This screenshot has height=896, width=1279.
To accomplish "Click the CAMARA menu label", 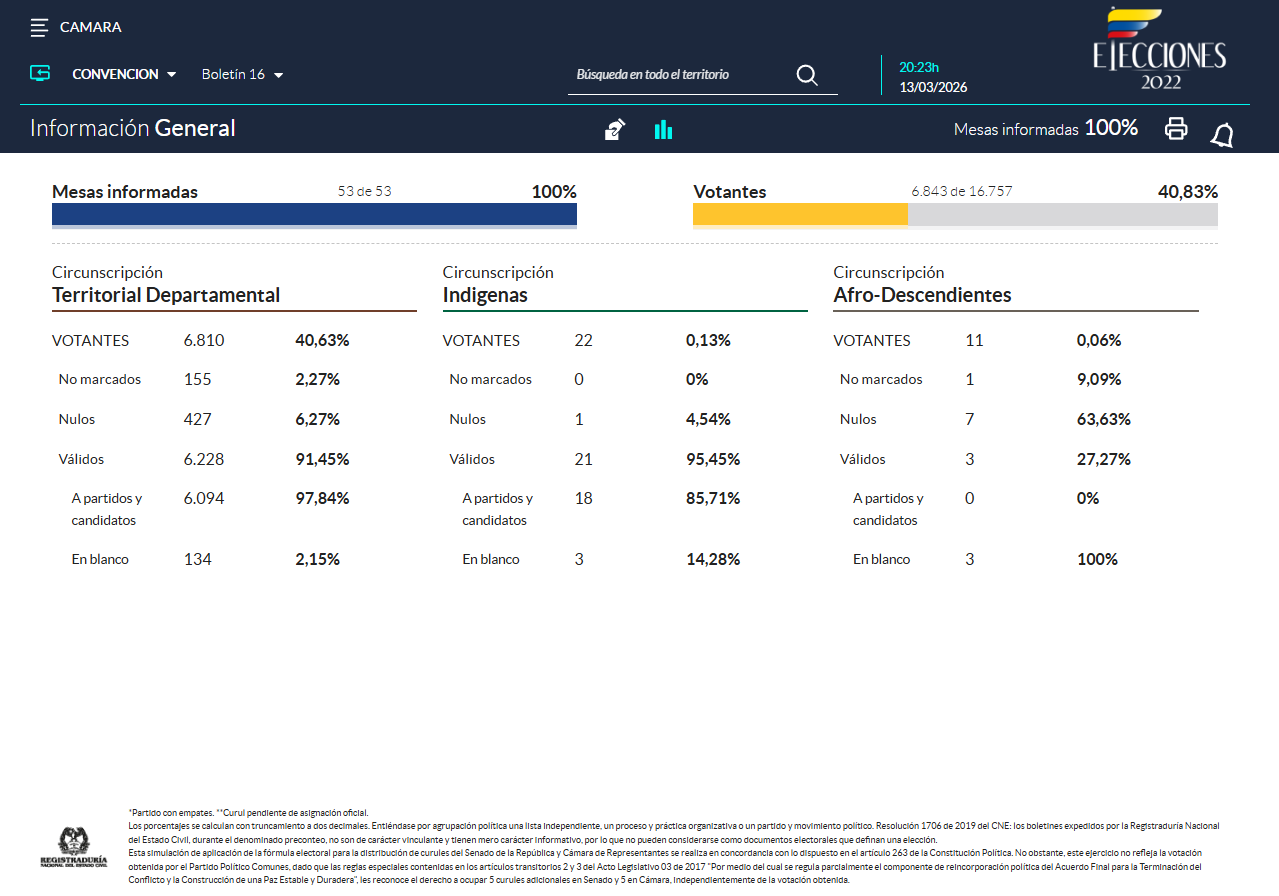I will click(91, 28).
